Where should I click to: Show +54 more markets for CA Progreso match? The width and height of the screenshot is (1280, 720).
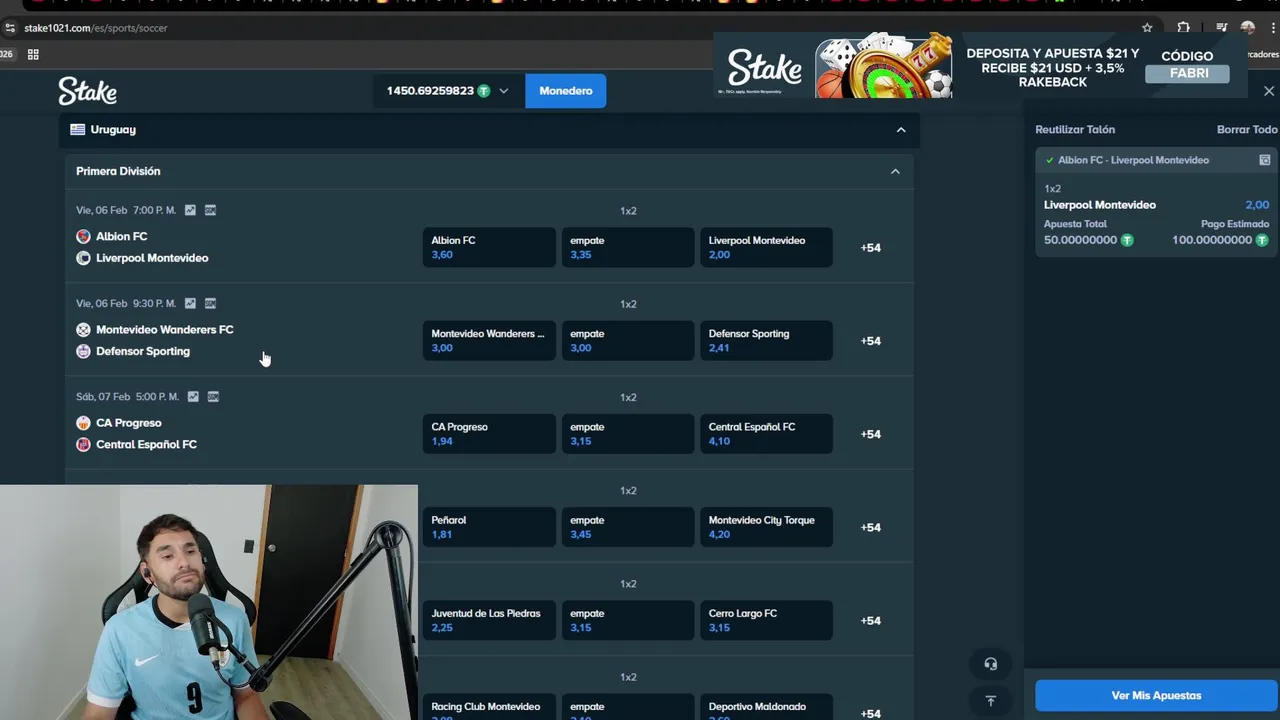coord(871,434)
